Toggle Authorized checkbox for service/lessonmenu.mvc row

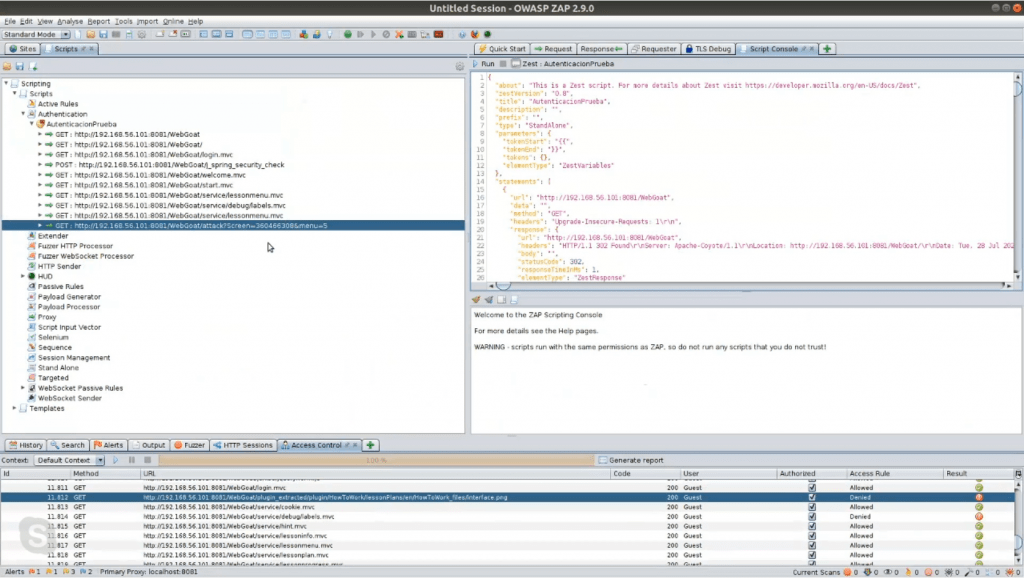coord(812,545)
